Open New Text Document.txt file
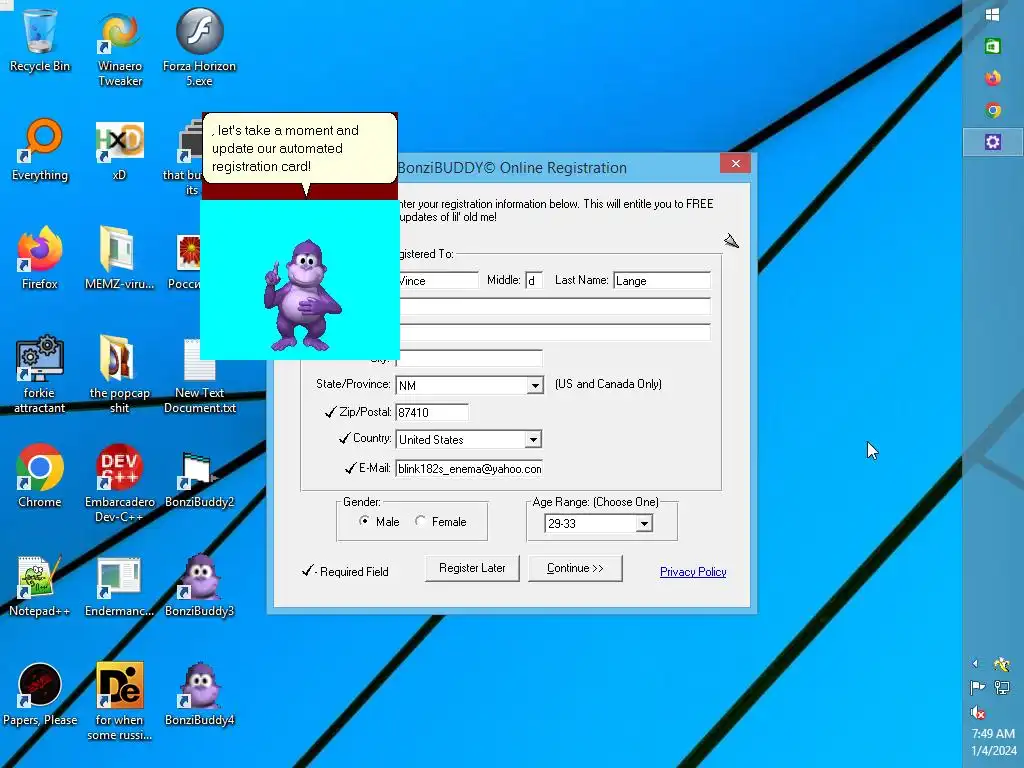1024x768 pixels. pyautogui.click(x=199, y=376)
